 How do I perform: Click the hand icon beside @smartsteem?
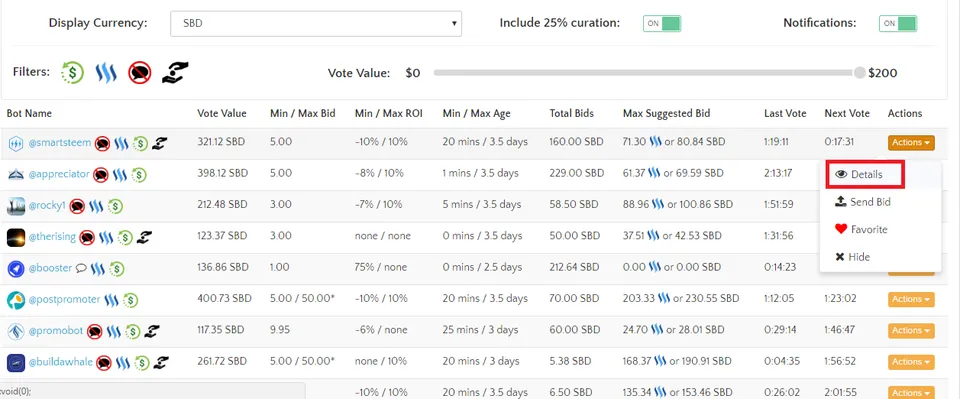pyautogui.click(x=159, y=143)
